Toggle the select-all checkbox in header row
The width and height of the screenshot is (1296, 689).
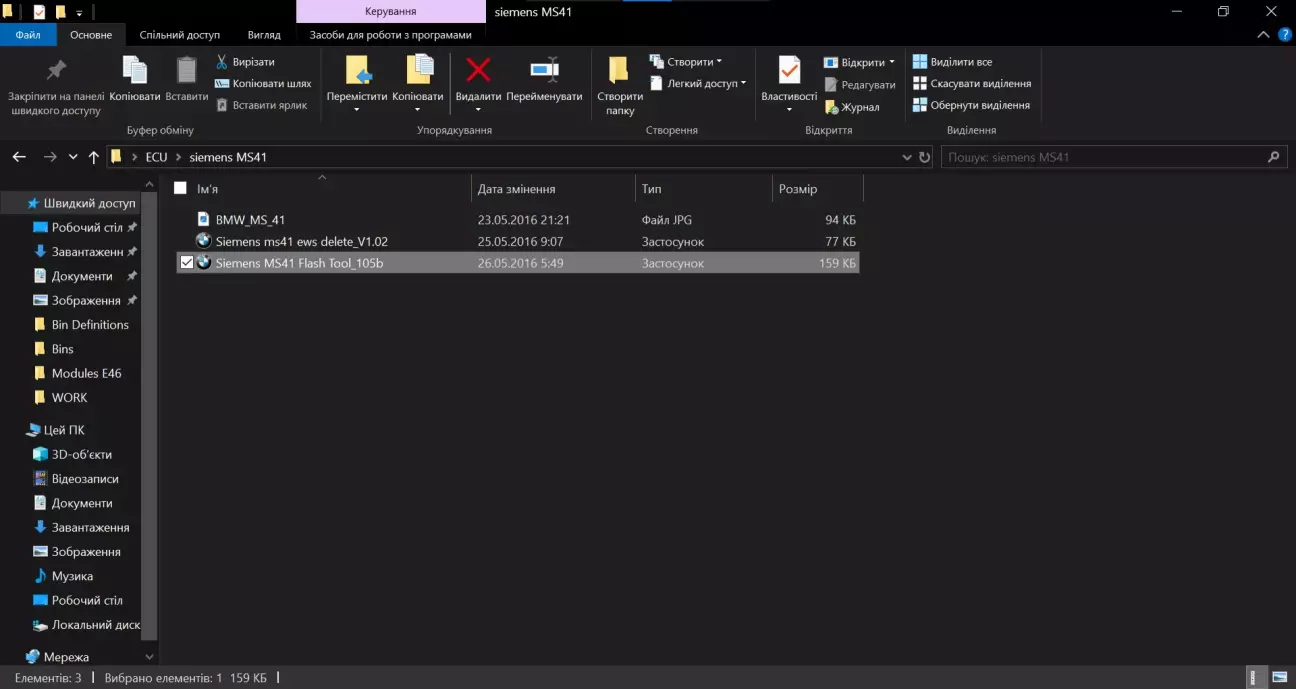(180, 188)
